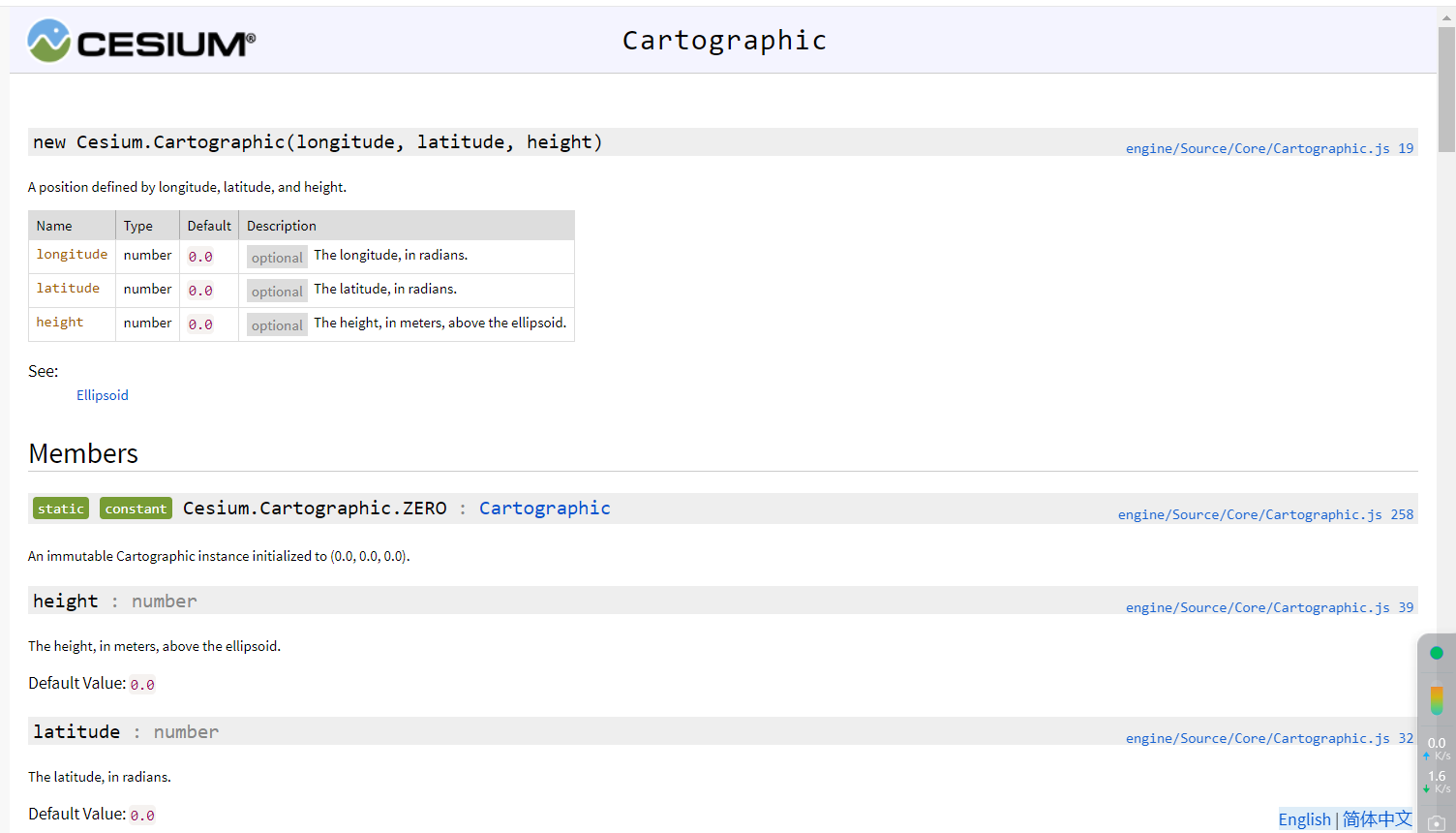
Task: Switch language to 简体中文
Action: point(1377,819)
